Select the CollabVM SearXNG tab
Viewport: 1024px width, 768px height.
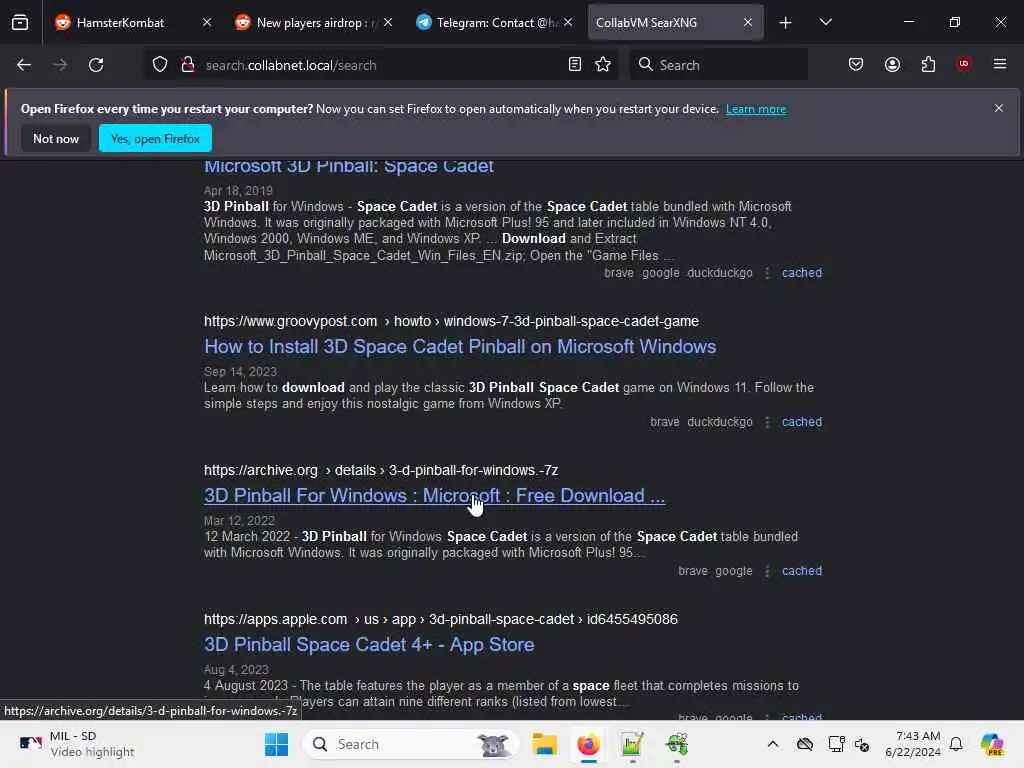[x=675, y=23]
